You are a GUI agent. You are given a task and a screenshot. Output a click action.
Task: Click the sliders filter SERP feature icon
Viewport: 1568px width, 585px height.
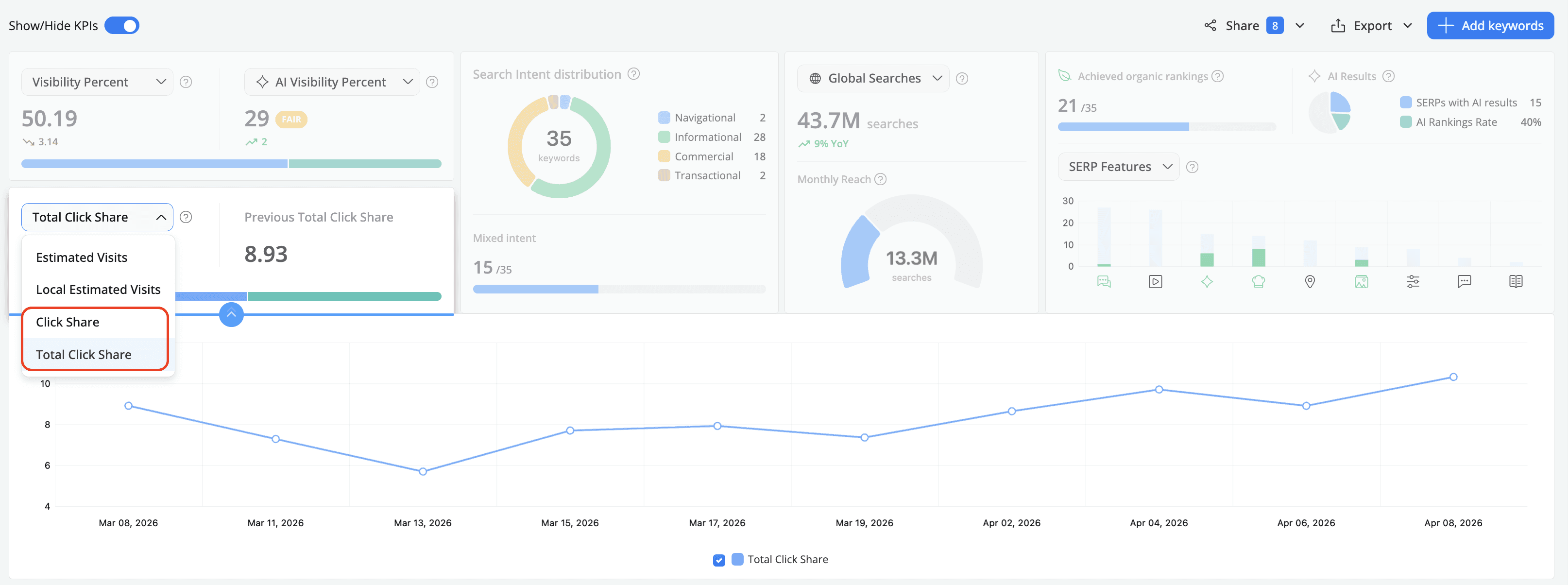point(1414,281)
